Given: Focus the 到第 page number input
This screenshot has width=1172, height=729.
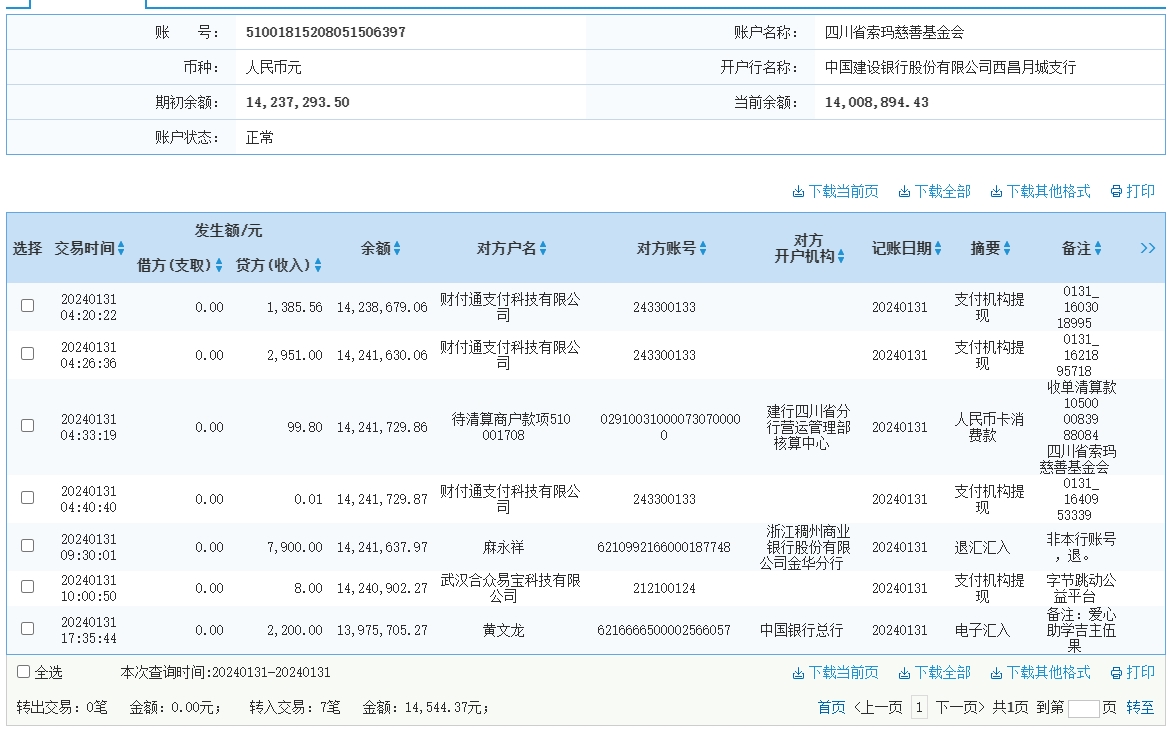Looking at the screenshot, I should (x=1083, y=708).
